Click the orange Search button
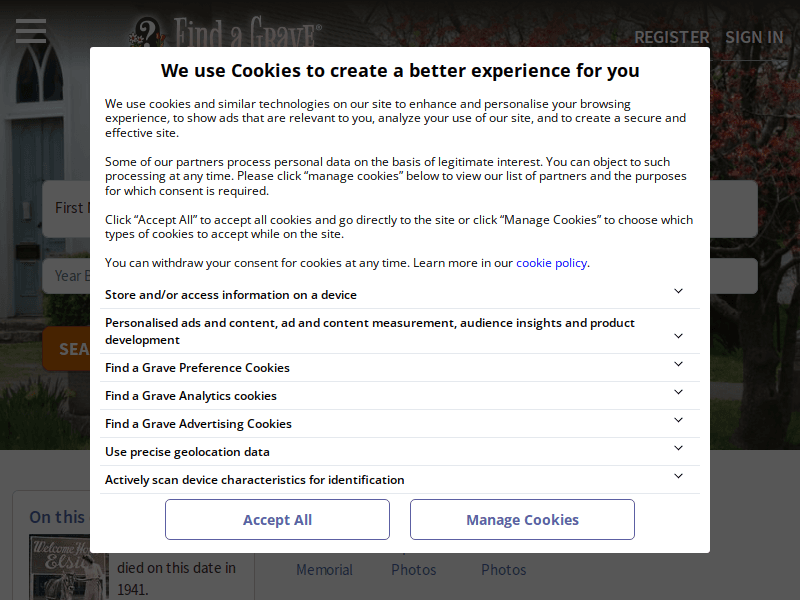The height and width of the screenshot is (600, 800). (x=66, y=349)
